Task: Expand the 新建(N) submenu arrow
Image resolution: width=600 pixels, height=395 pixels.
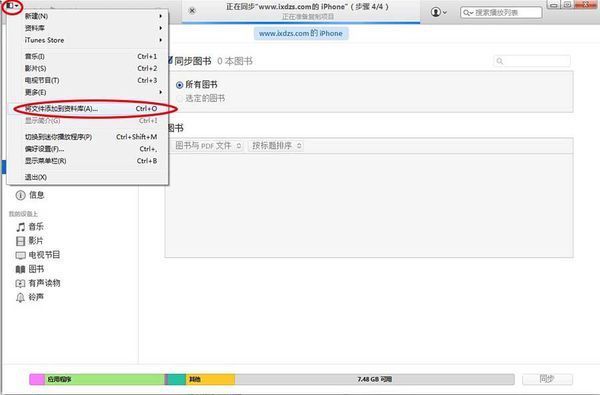Action: (161, 16)
